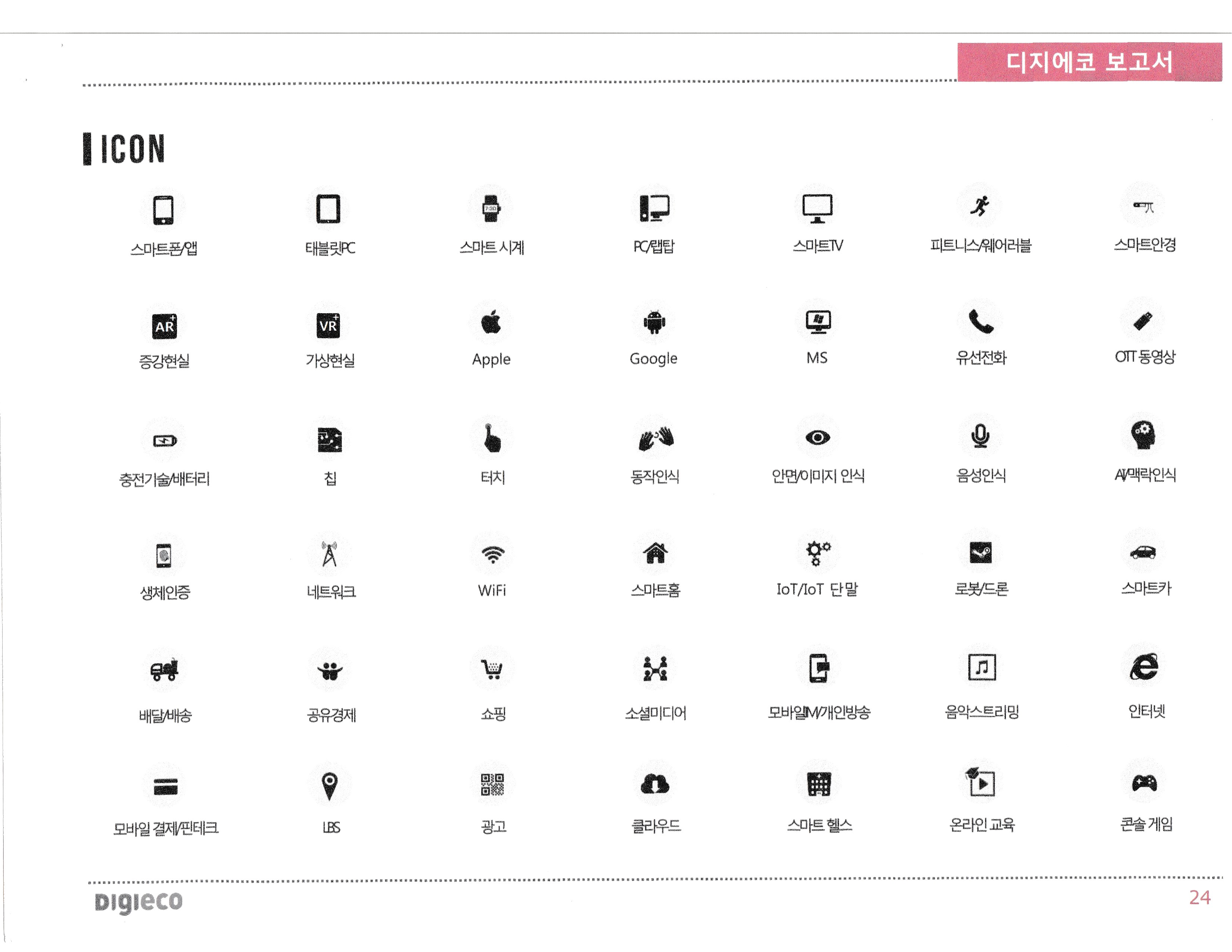Select the console game controller icon
The image size is (1232, 952).
tap(1144, 783)
